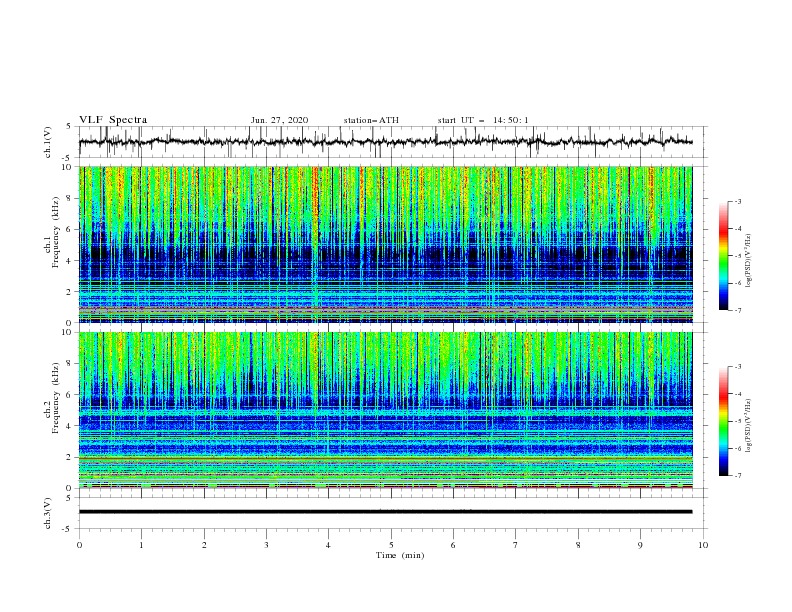The image size is (792, 612).
Task: Click the ch.1 spectrogram color scale bar
Action: click(x=723, y=255)
